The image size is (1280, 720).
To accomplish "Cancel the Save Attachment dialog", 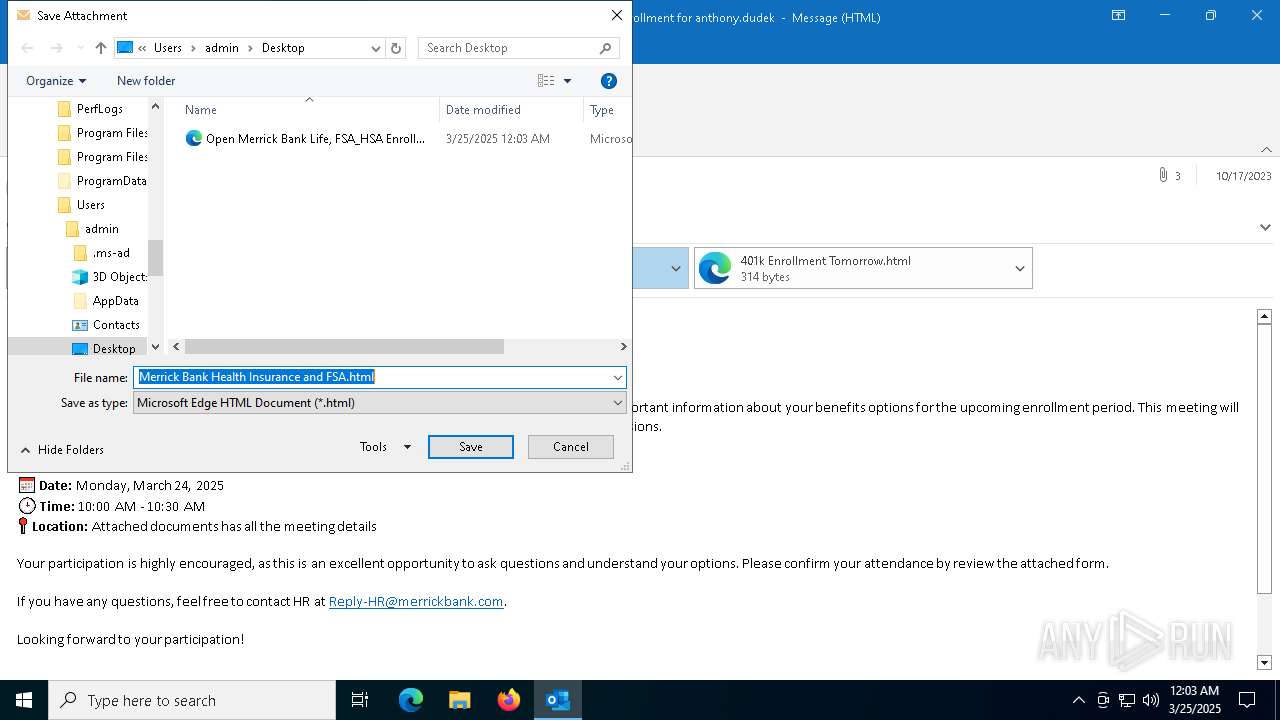I will click(x=571, y=447).
